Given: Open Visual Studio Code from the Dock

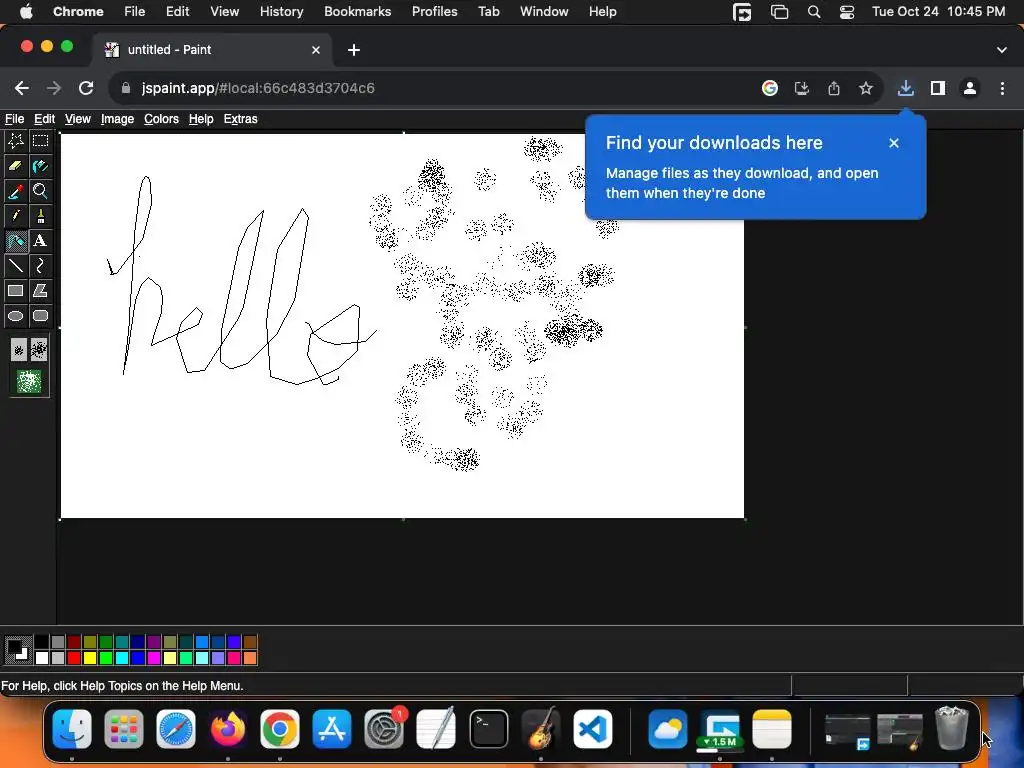Looking at the screenshot, I should pos(593,729).
